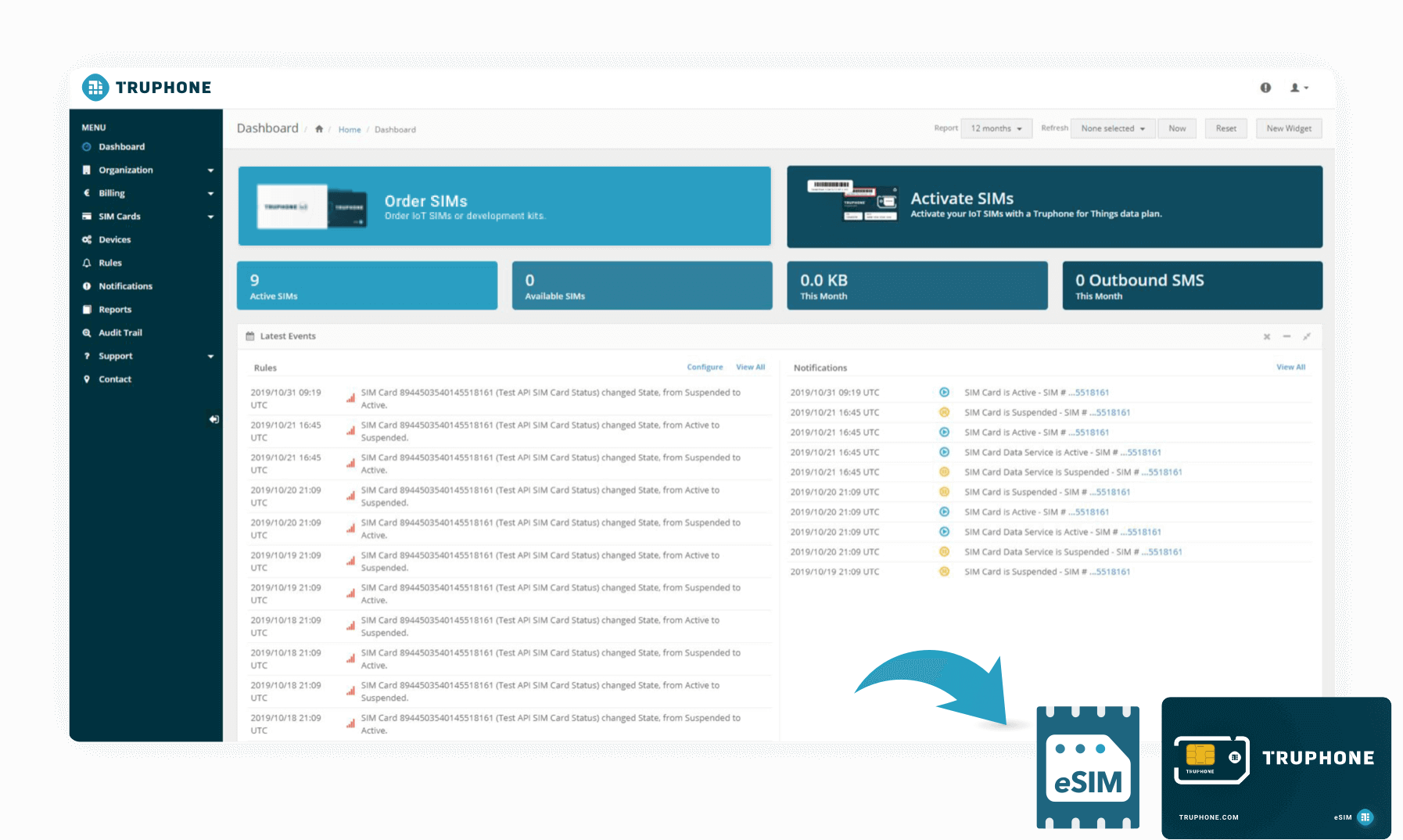
Task: Open the Refresh None selected dropdown
Action: click(1113, 128)
